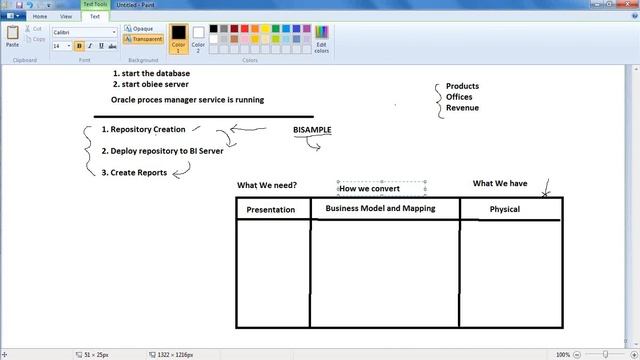Image resolution: width=640 pixels, height=360 pixels.
Task: Select the Color 1 foreground button
Action: point(178,39)
